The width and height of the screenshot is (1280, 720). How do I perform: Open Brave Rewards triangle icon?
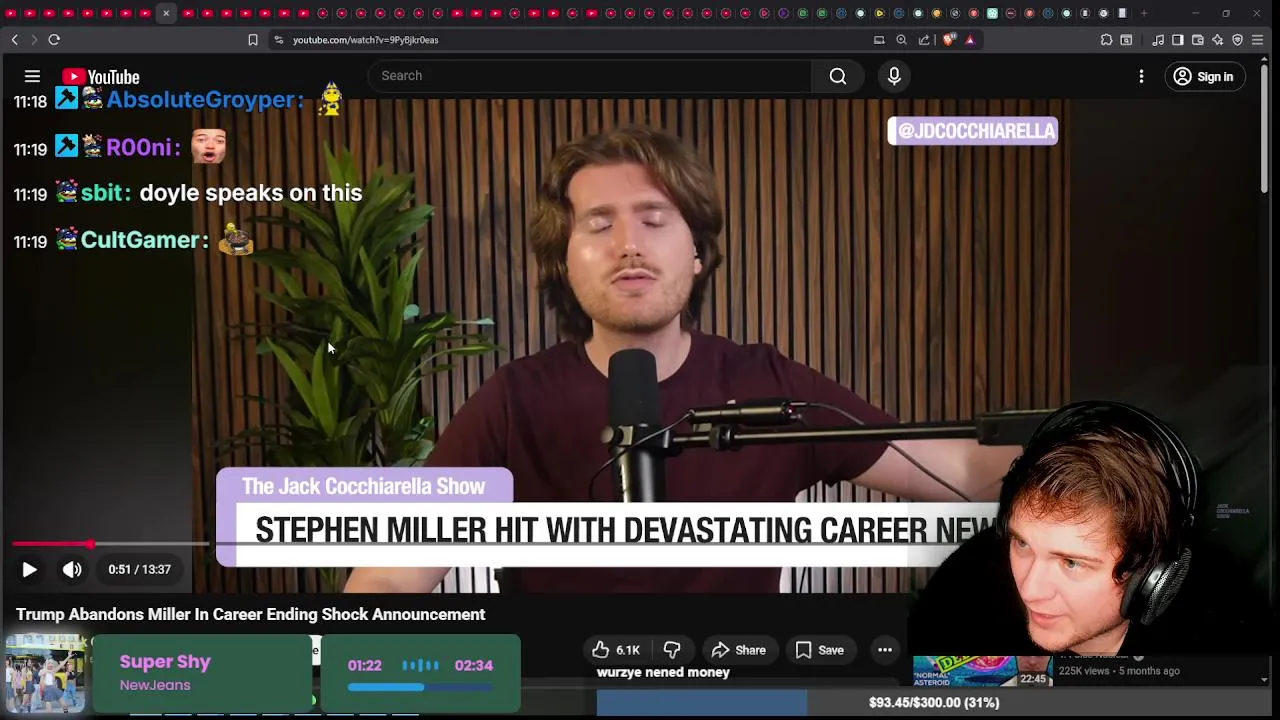(970, 40)
